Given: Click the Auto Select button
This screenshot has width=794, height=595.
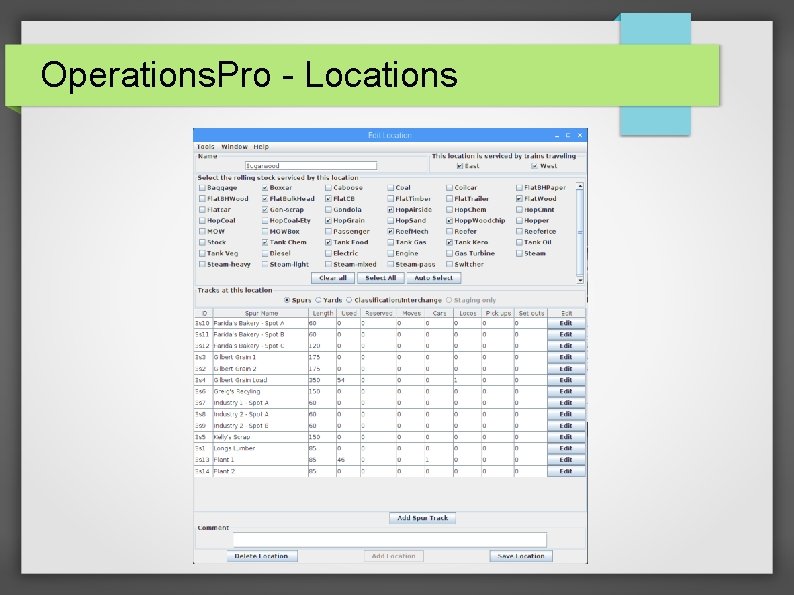Looking at the screenshot, I should point(433,278).
